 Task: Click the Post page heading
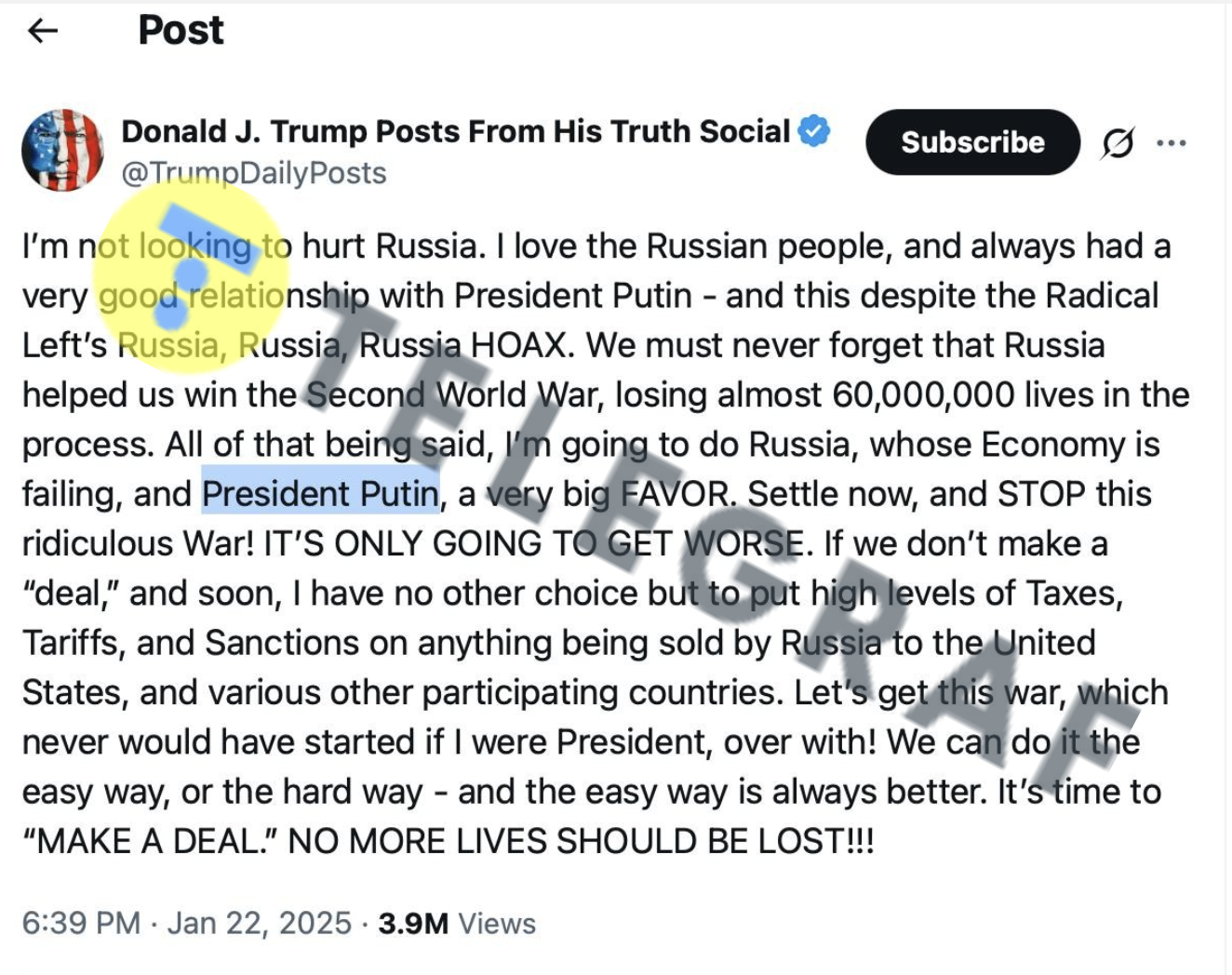(181, 31)
